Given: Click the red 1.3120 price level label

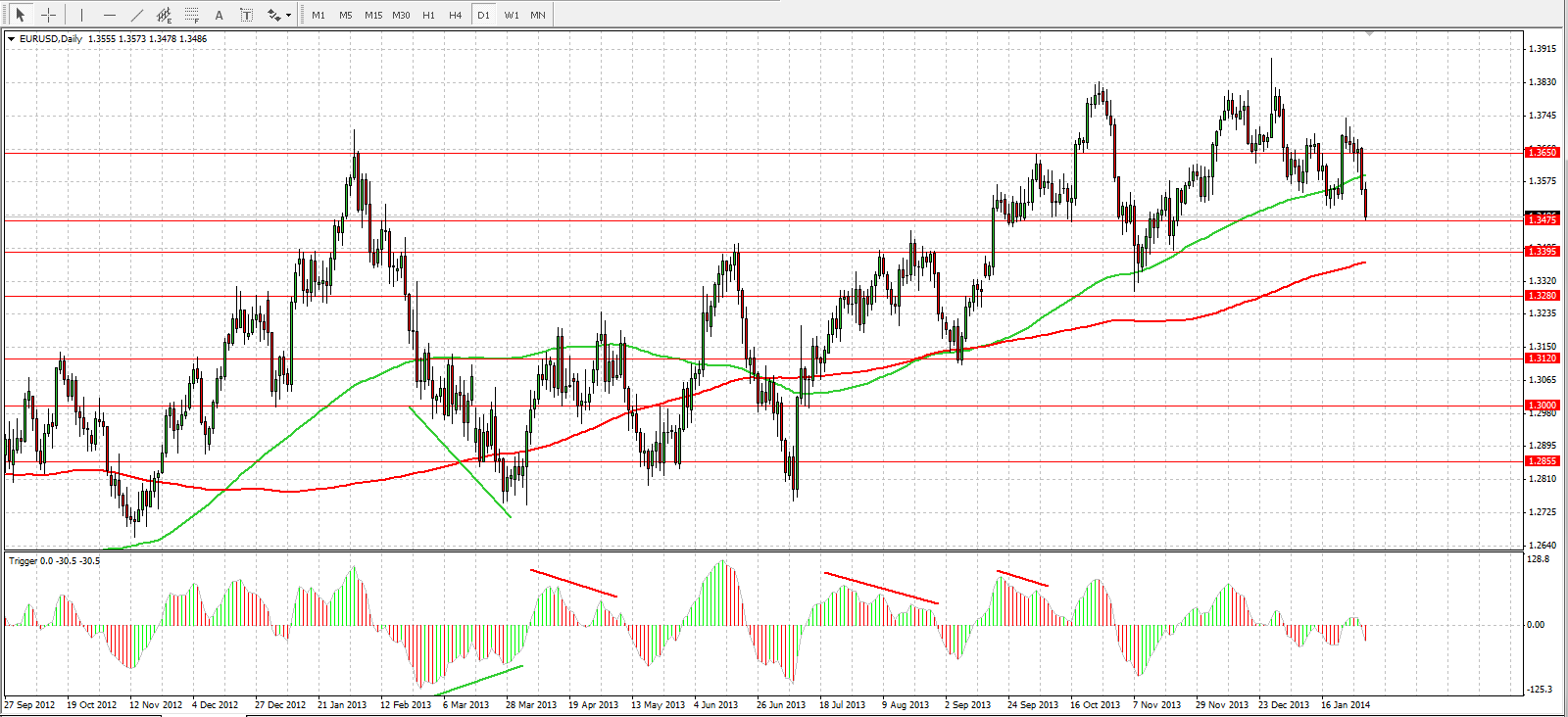Looking at the screenshot, I should 1543,358.
